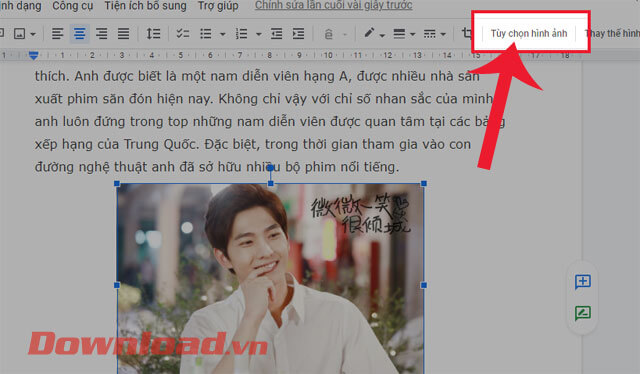Screen dimensions: 640x374
Task: Click the line starting 'thích. Anh được biết'
Action: [257, 76]
